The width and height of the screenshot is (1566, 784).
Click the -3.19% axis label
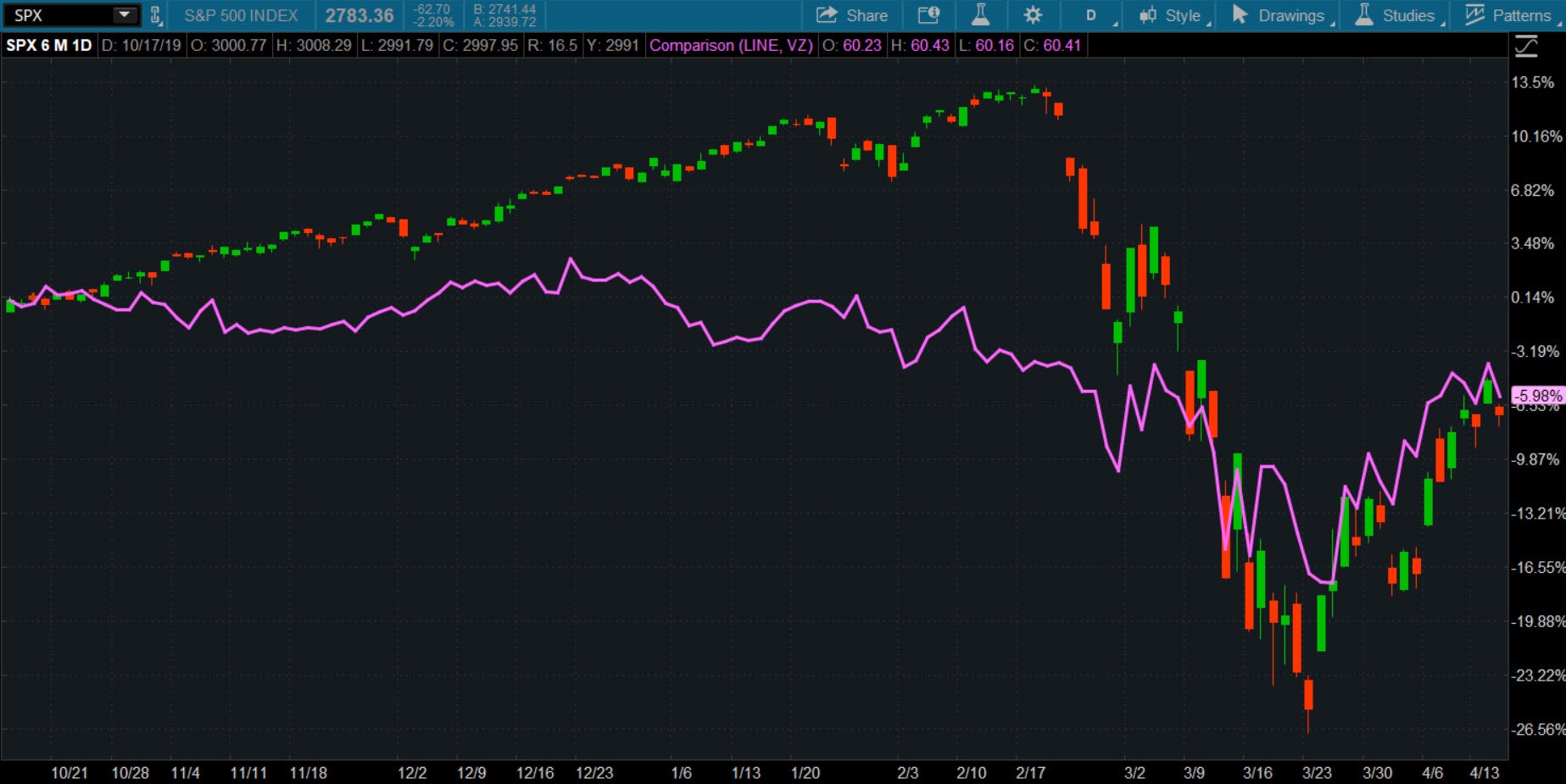(x=1535, y=352)
